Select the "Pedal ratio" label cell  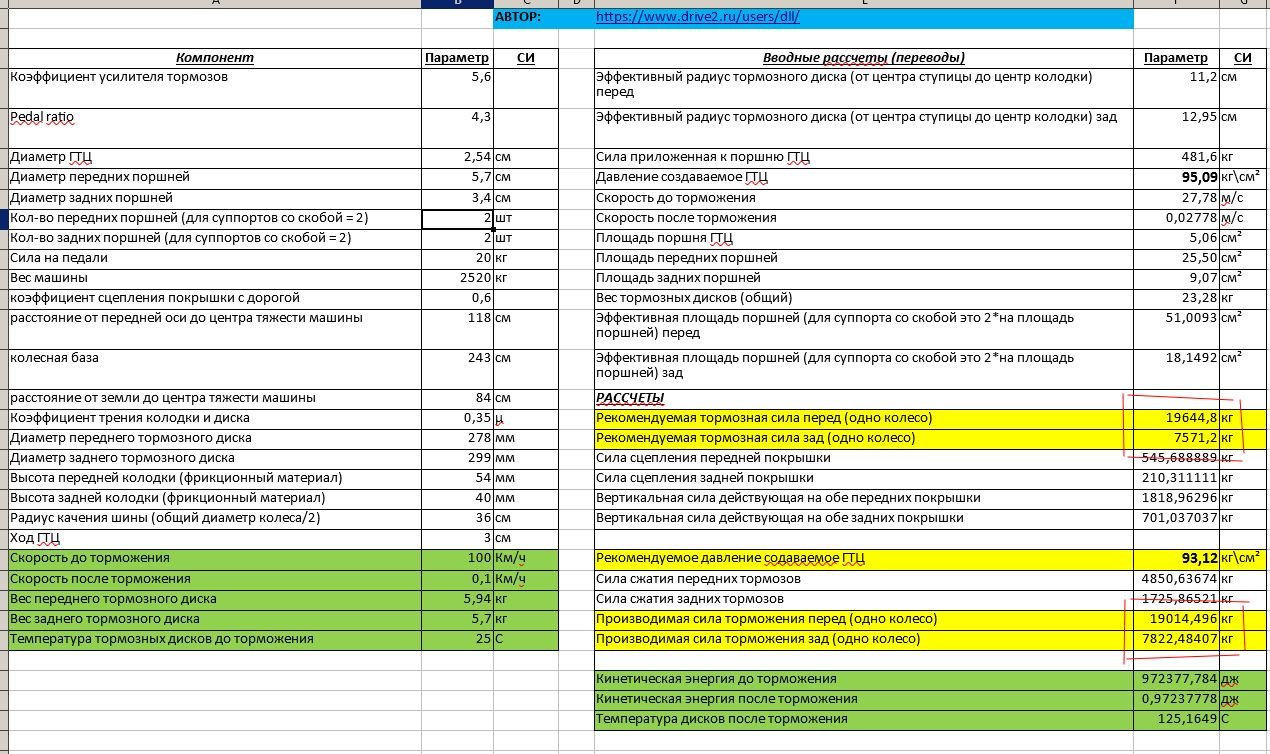pos(215,128)
